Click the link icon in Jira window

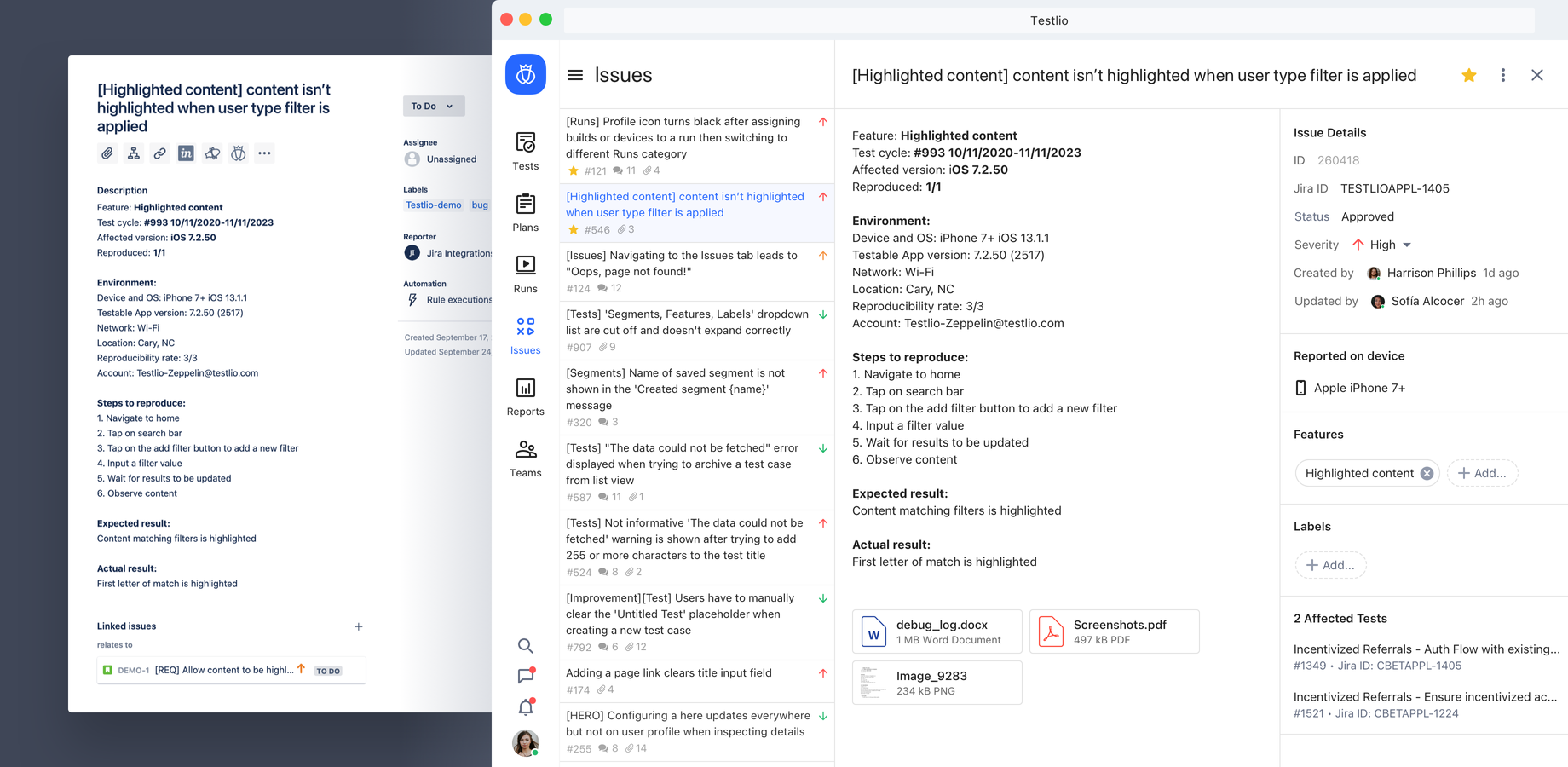(159, 153)
